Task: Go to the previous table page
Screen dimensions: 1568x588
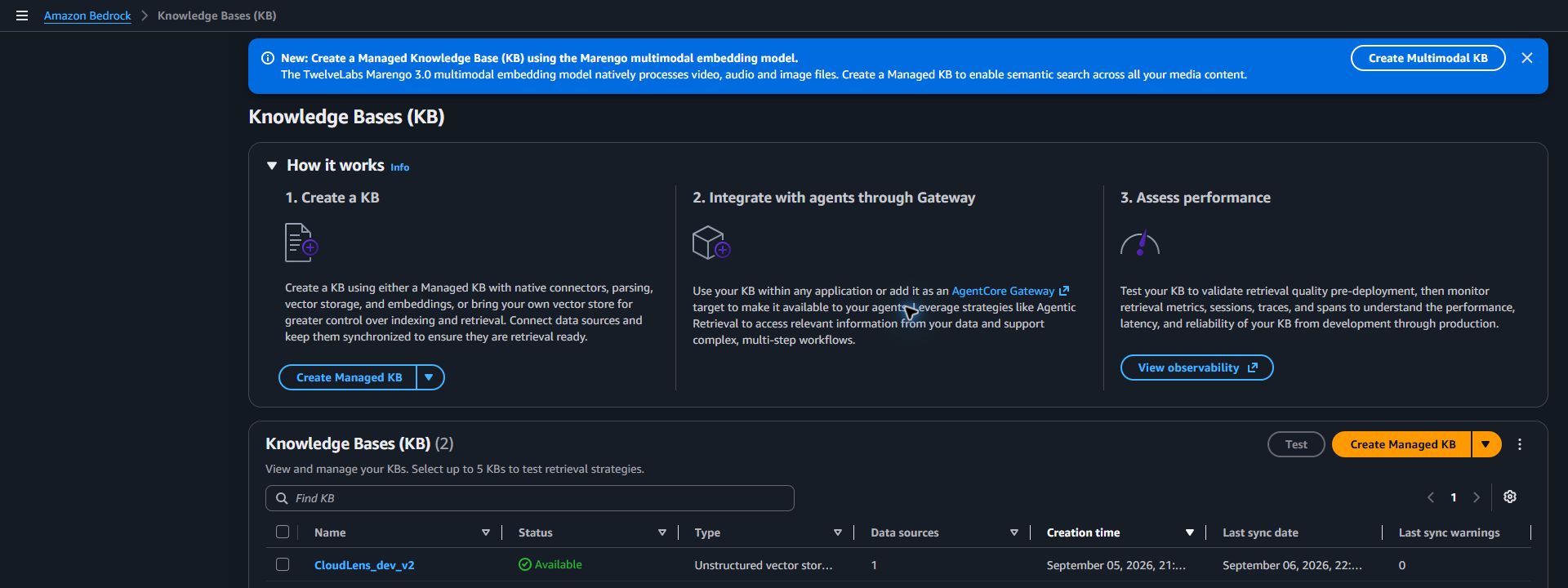Action: [x=1430, y=497]
